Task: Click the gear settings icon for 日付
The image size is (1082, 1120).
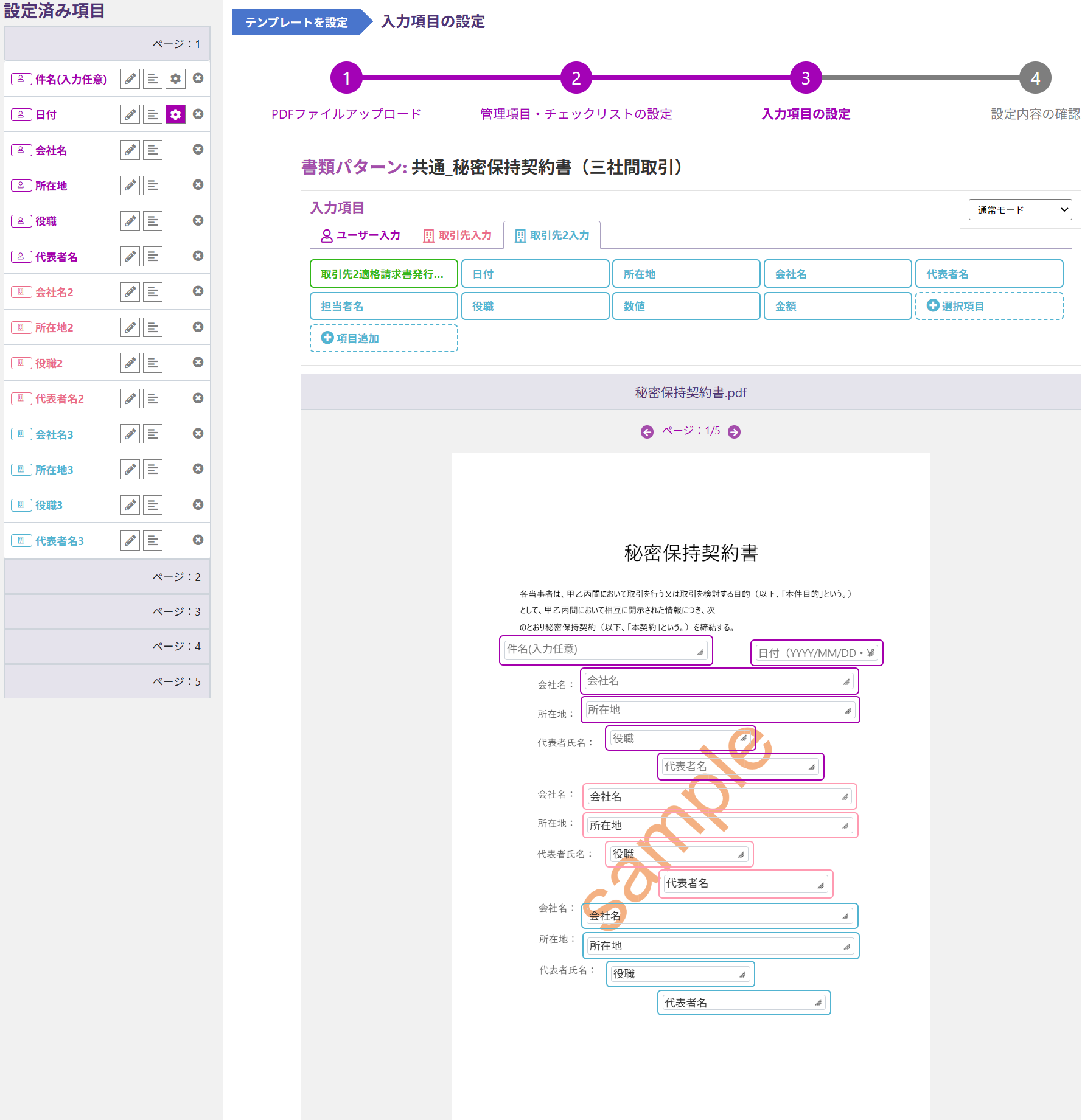Action: (x=175, y=114)
